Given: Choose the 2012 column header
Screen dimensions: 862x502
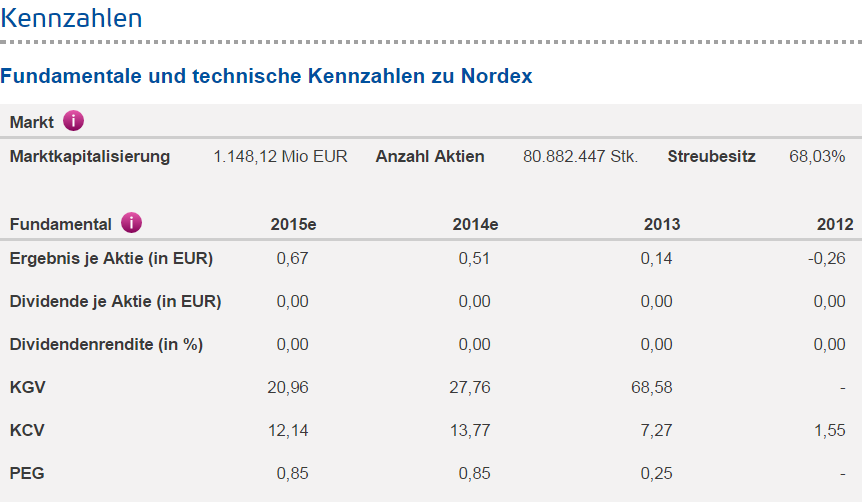Looking at the screenshot, I should coord(835,224).
